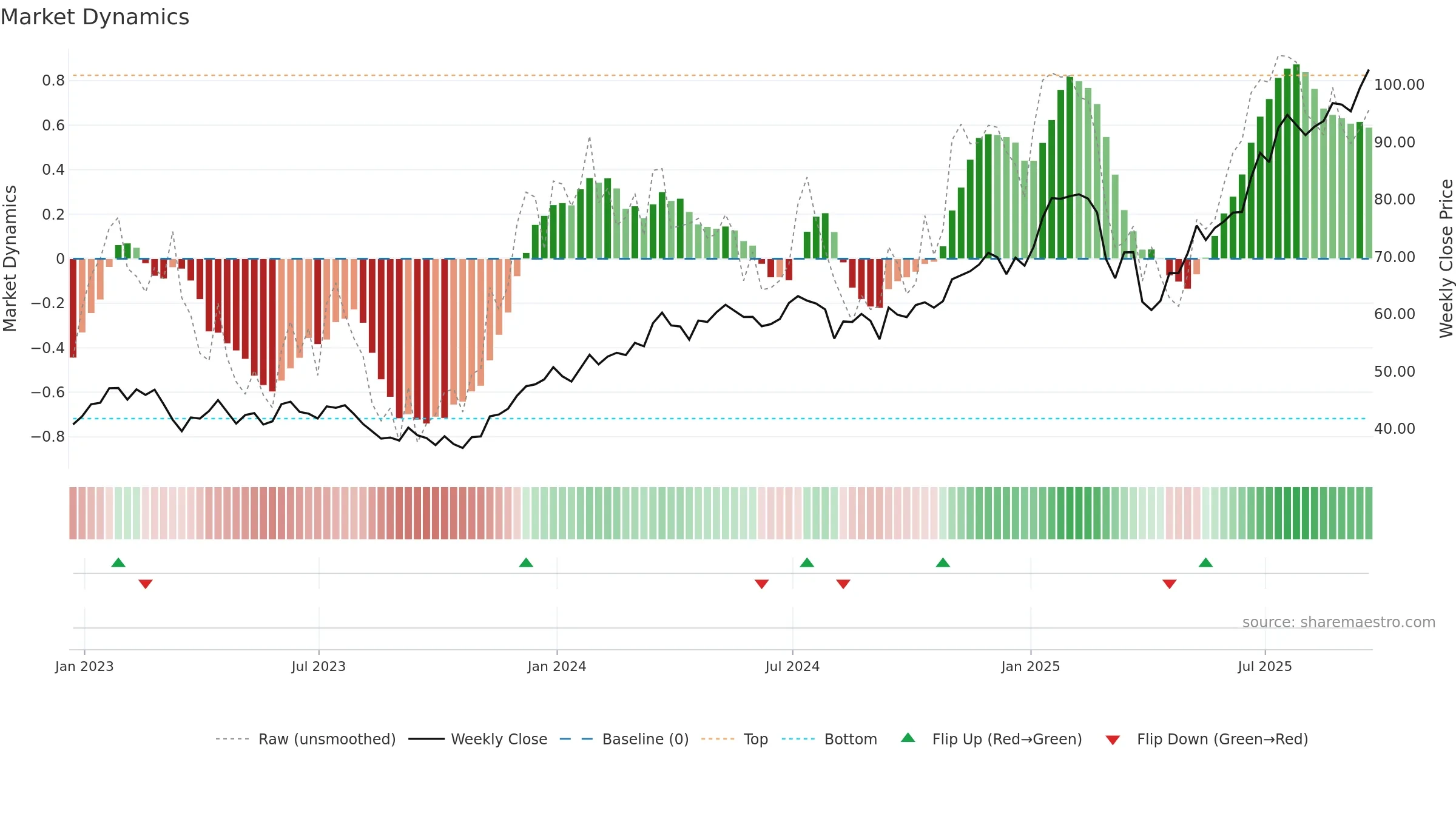Click the flip-up triangle just after Jul 2024
1456x819 pixels.
coord(807,562)
